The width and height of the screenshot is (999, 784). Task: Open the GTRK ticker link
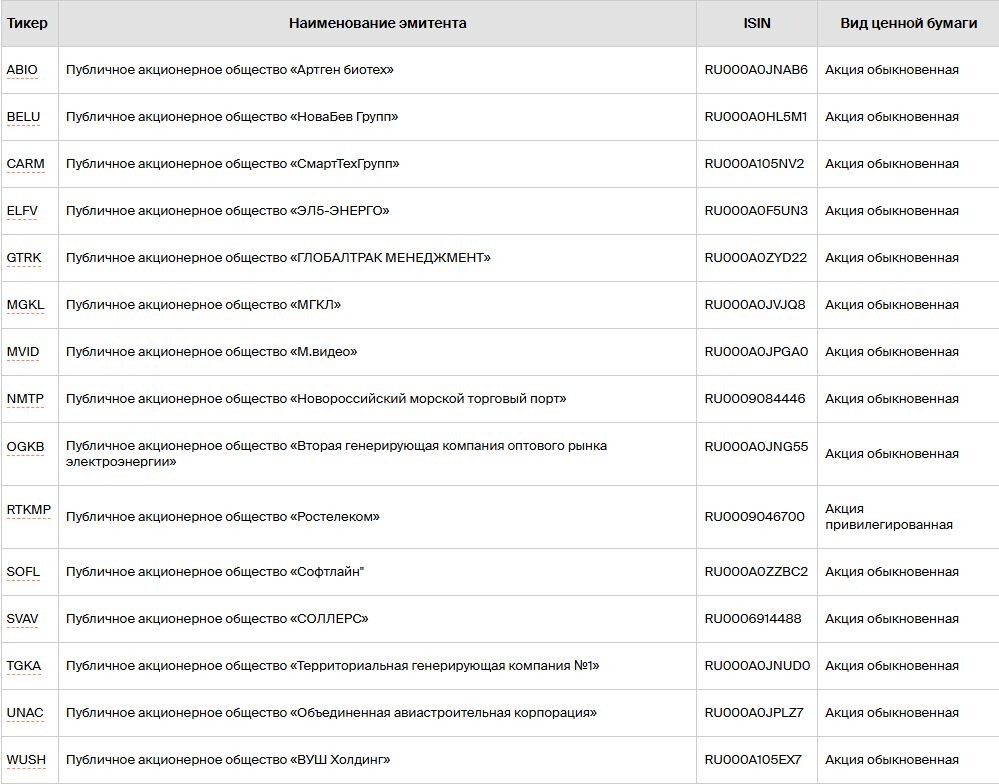tap(24, 258)
